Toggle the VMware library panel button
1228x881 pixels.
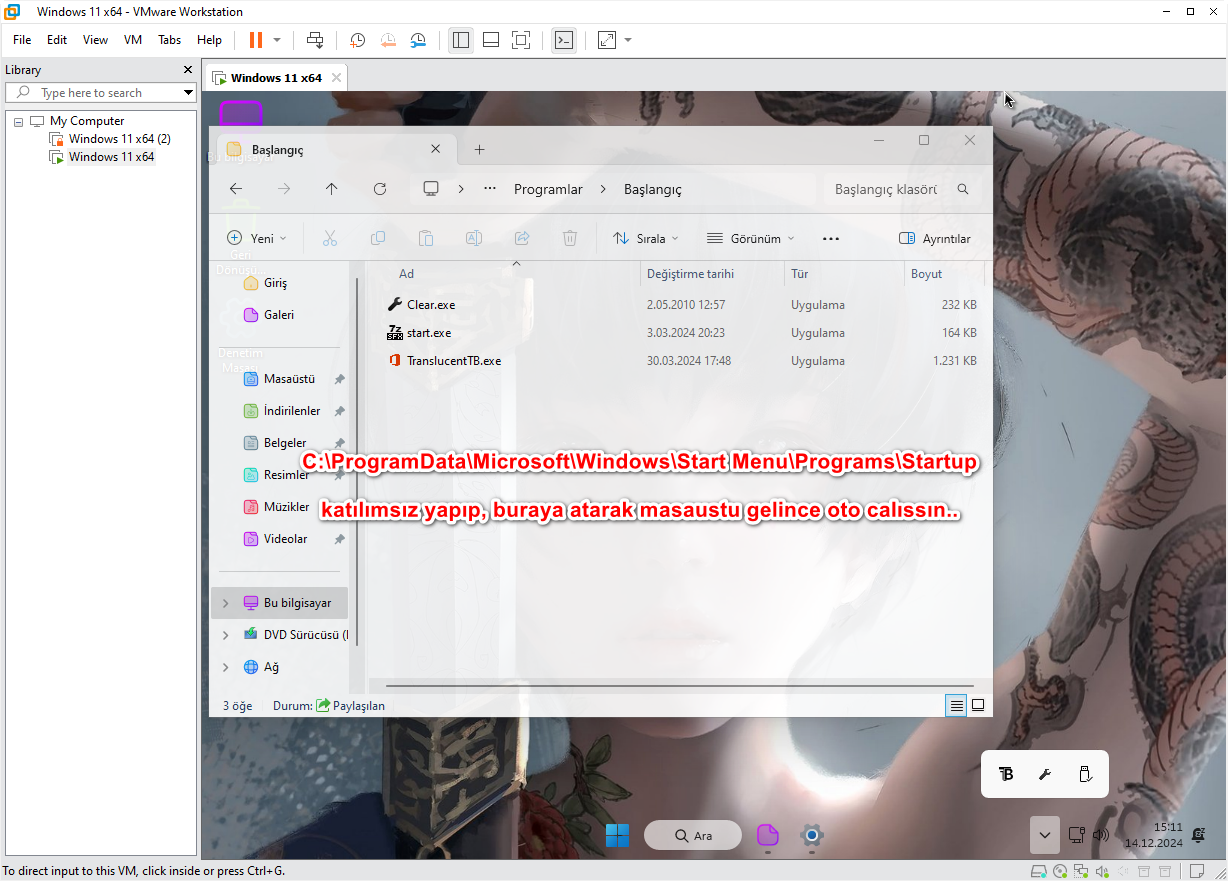pyautogui.click(x=461, y=40)
